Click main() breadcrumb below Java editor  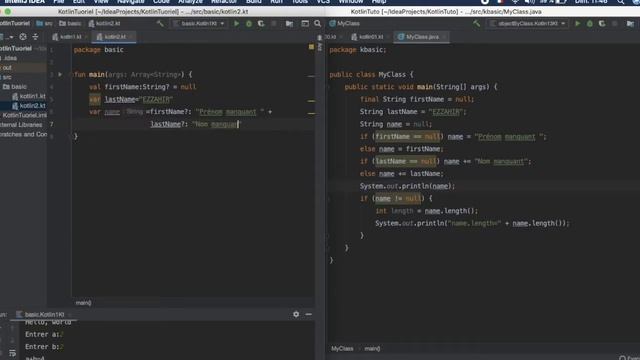point(372,349)
